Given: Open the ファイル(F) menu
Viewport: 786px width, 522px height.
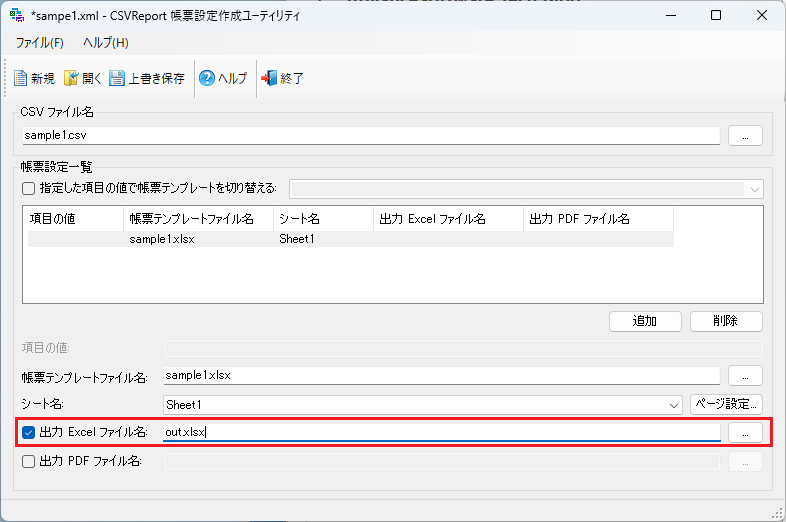Looking at the screenshot, I should (x=40, y=43).
